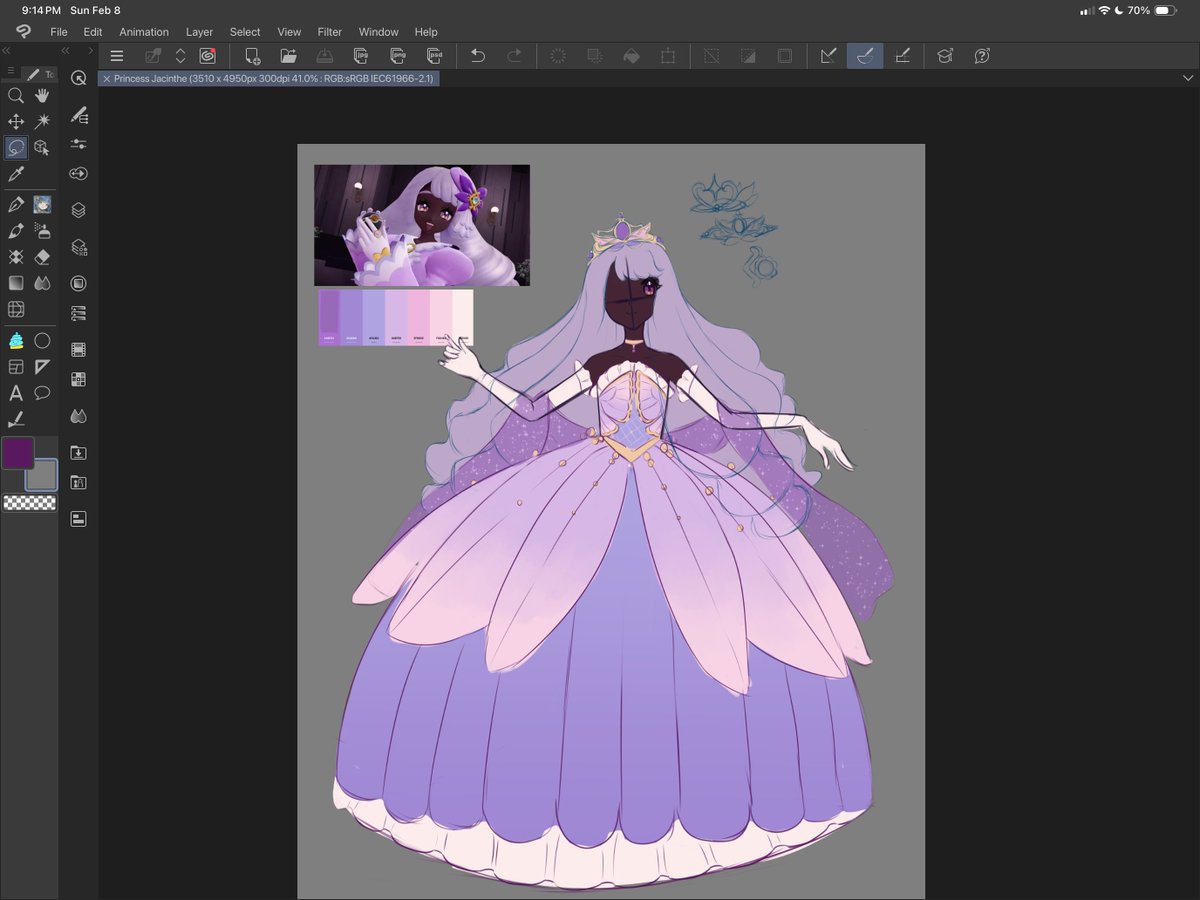Click the Open file folder icon

point(288,56)
